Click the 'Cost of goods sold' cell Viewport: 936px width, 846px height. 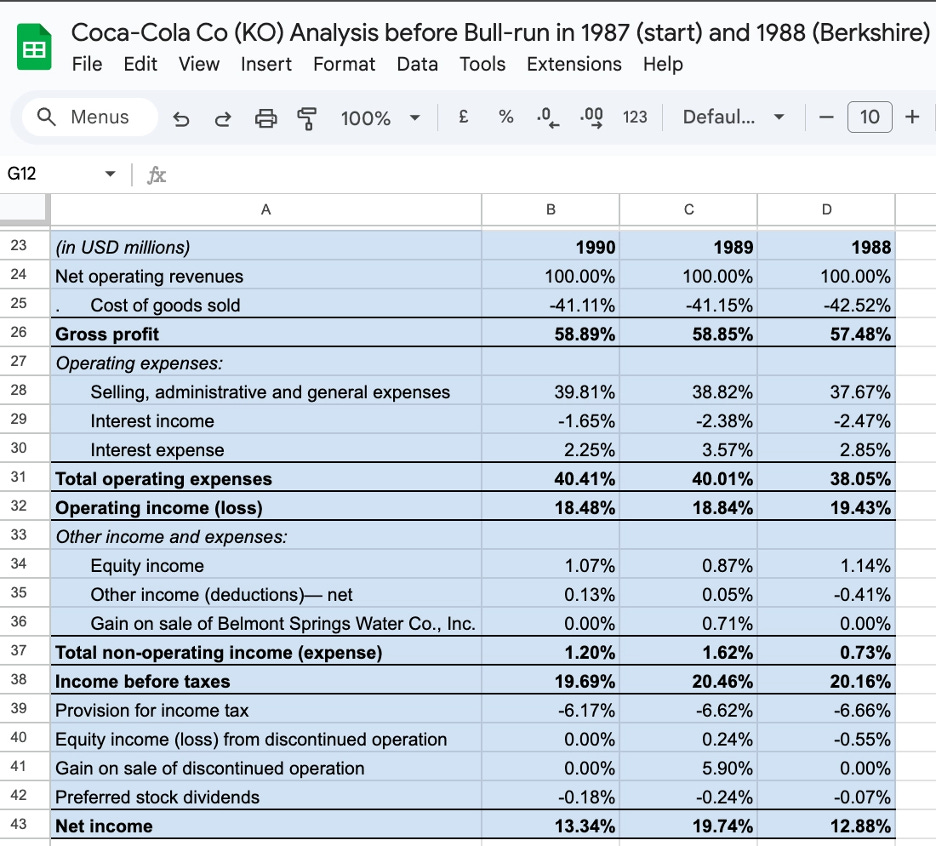tap(266, 304)
